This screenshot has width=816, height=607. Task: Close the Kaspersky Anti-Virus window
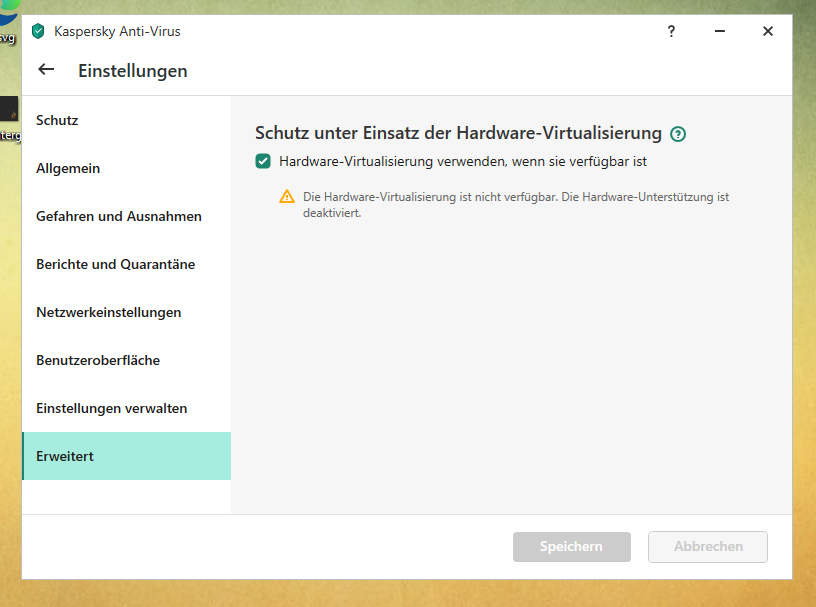click(x=768, y=31)
